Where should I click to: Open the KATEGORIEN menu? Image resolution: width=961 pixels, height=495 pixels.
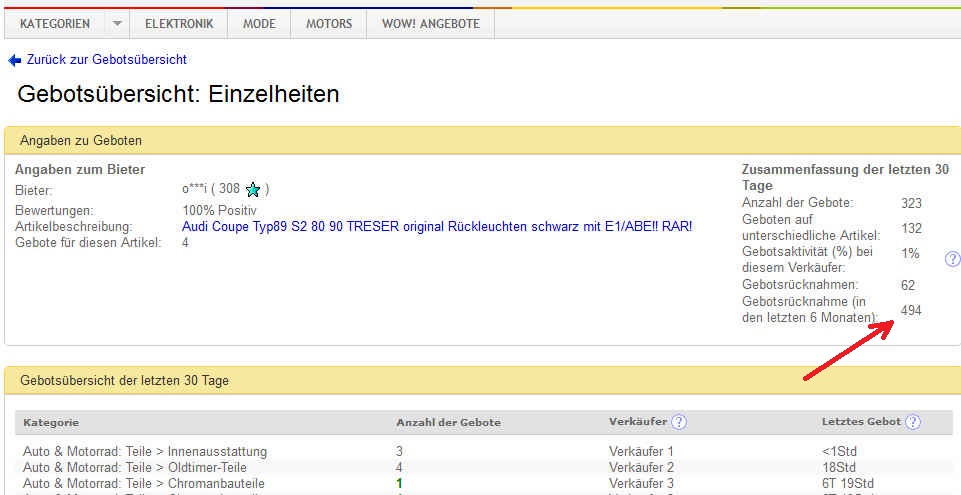coord(54,24)
